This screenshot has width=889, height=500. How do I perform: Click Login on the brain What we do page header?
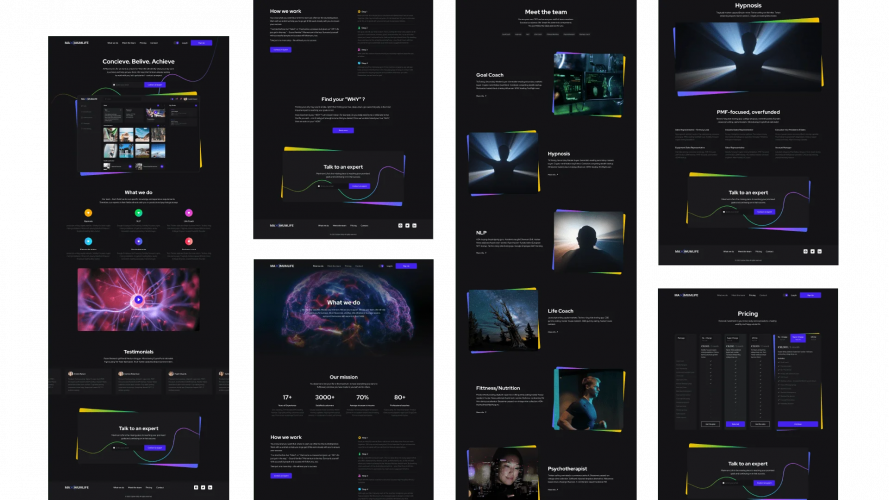[x=390, y=266]
